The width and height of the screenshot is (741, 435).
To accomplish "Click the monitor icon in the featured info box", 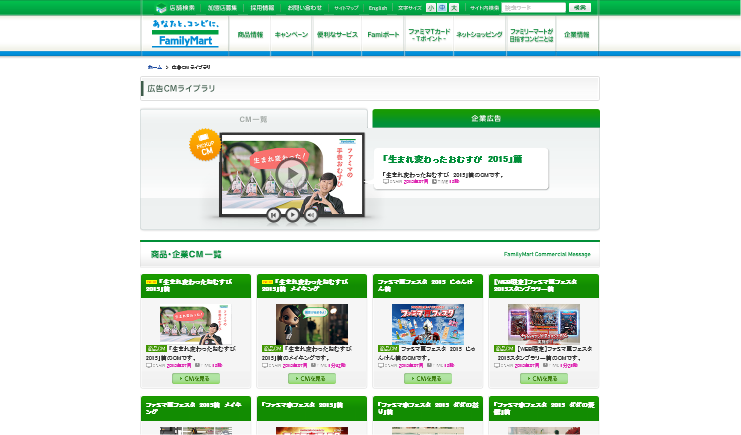I will (x=386, y=182).
